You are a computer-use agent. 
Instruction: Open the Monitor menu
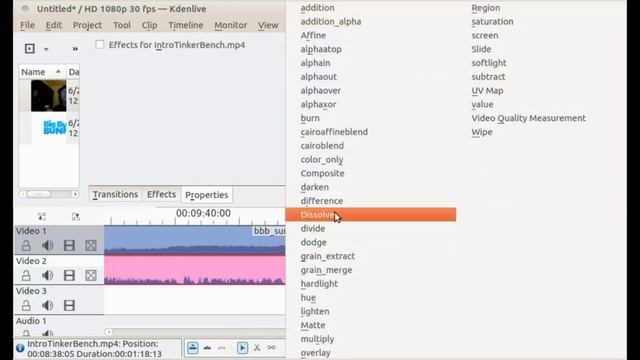click(x=231, y=25)
